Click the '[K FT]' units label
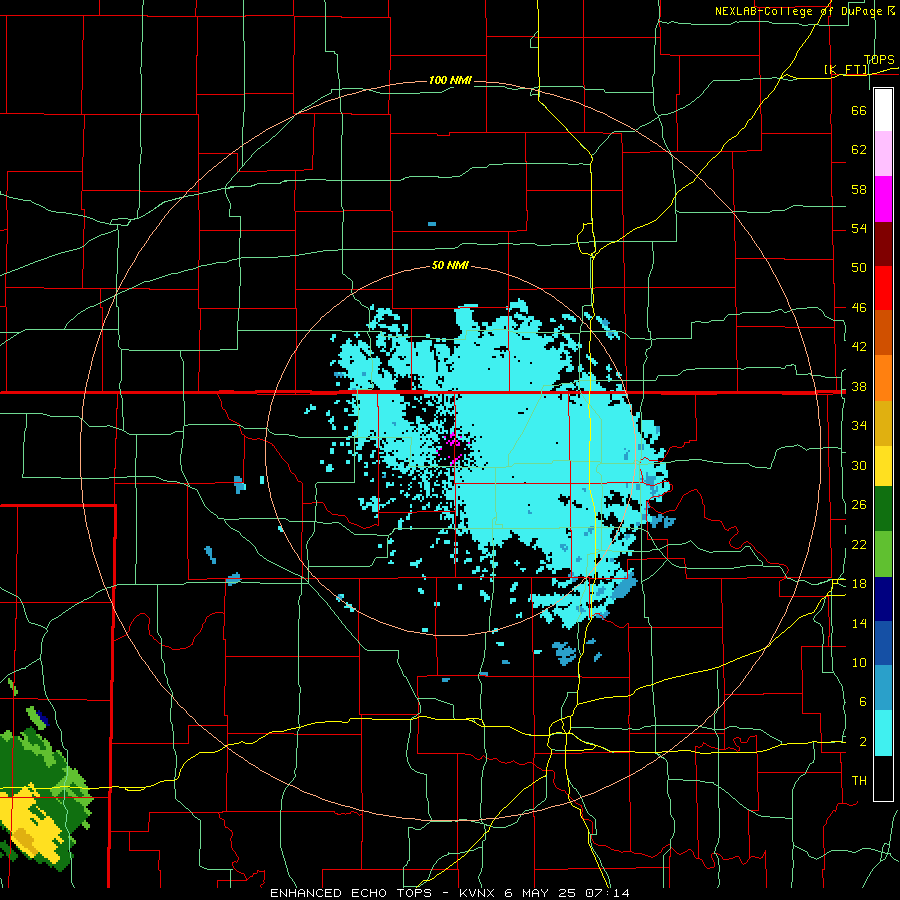Screen dimensions: 900x900 846,69
